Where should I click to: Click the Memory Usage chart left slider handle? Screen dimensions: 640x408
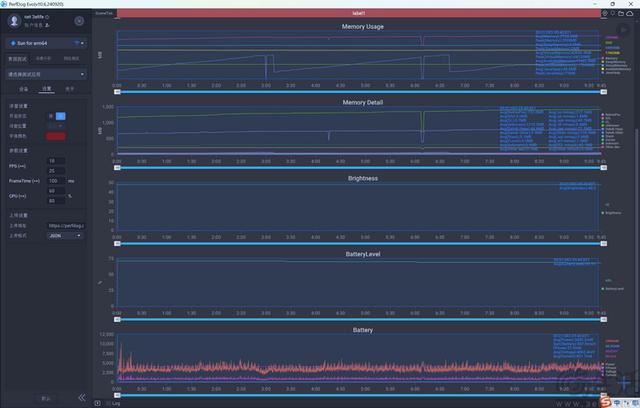tap(117, 90)
